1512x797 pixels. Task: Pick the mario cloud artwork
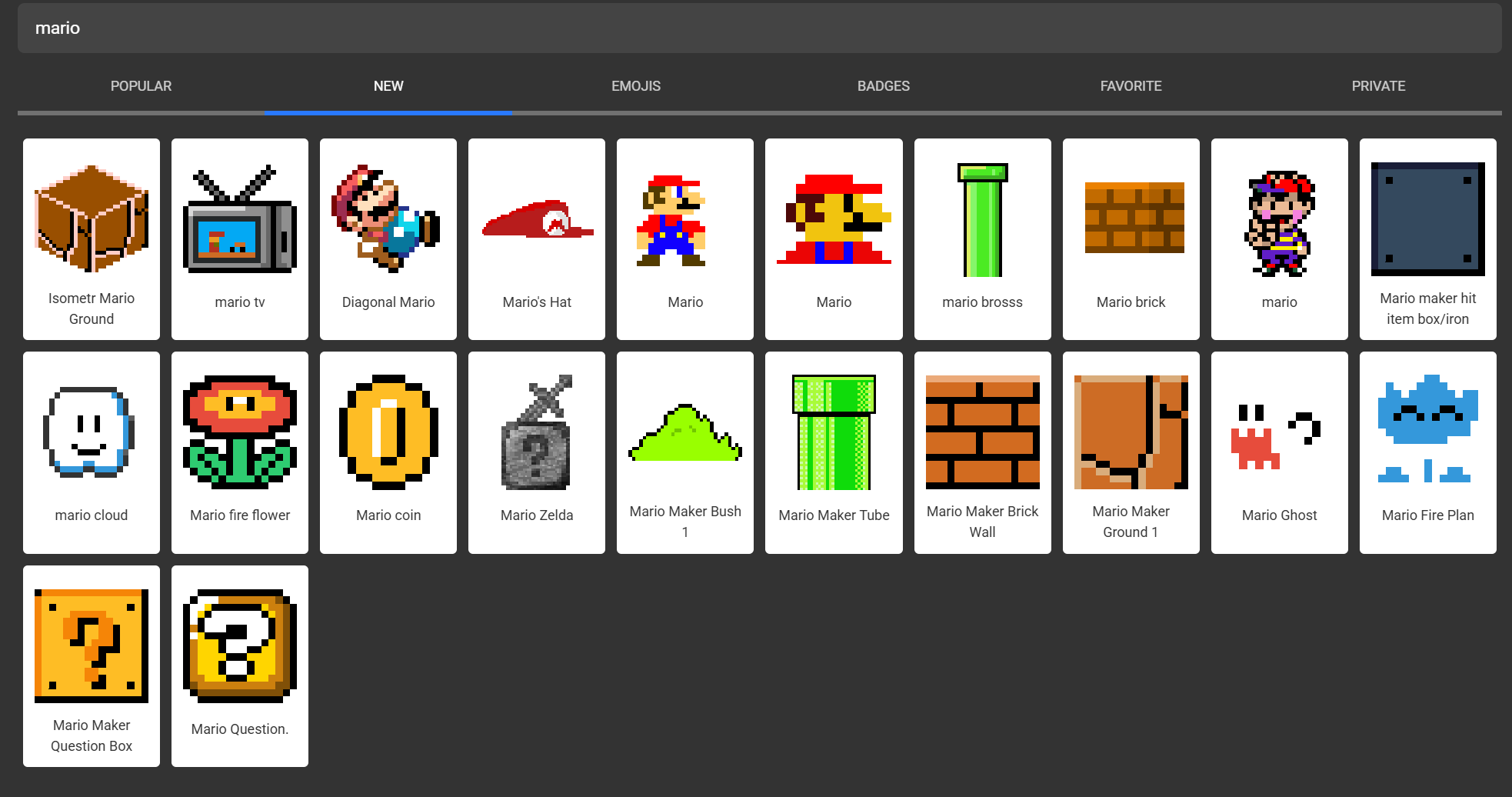pos(92,452)
